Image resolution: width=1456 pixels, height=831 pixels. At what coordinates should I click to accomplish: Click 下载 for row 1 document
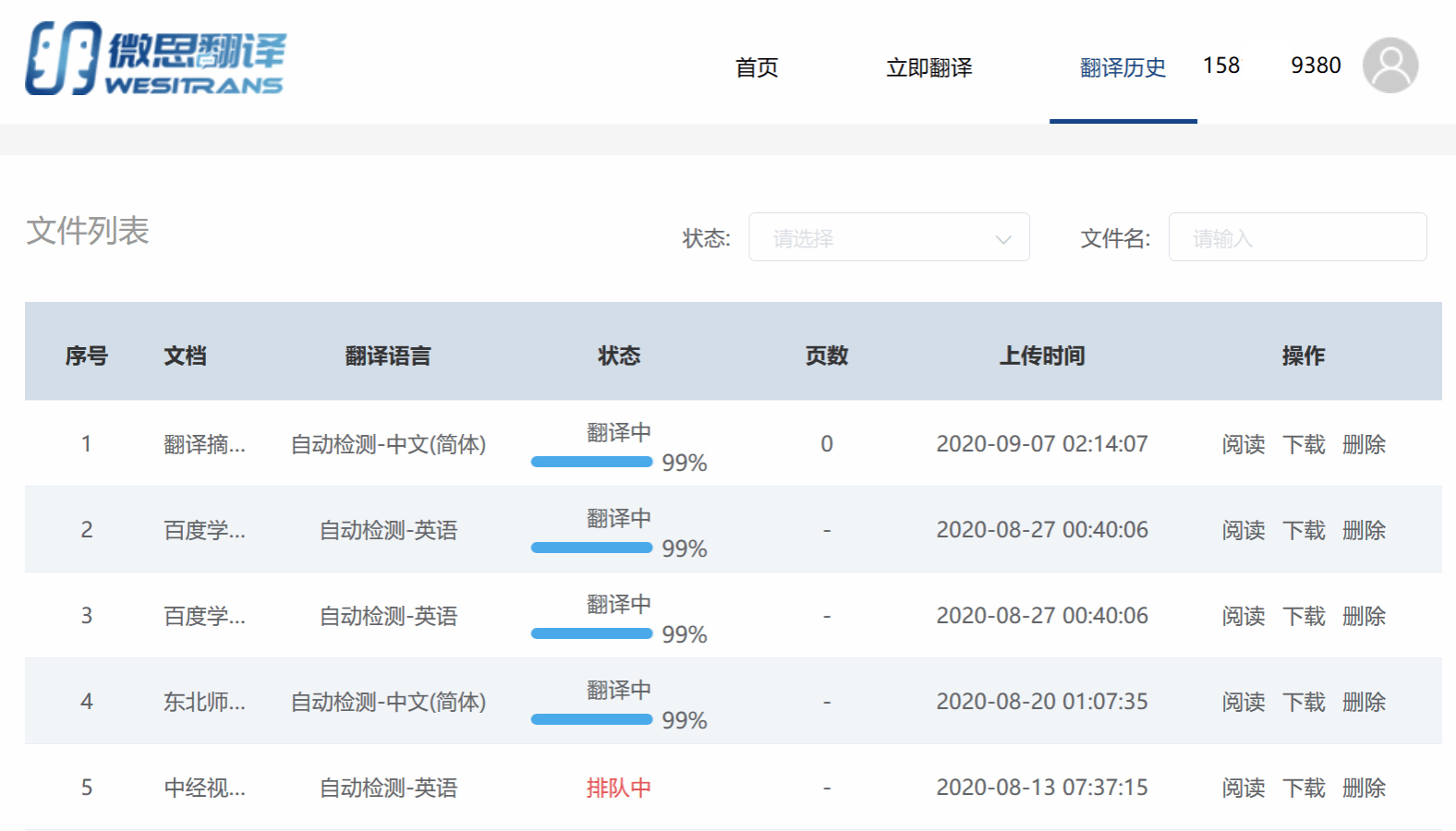[x=1304, y=444]
